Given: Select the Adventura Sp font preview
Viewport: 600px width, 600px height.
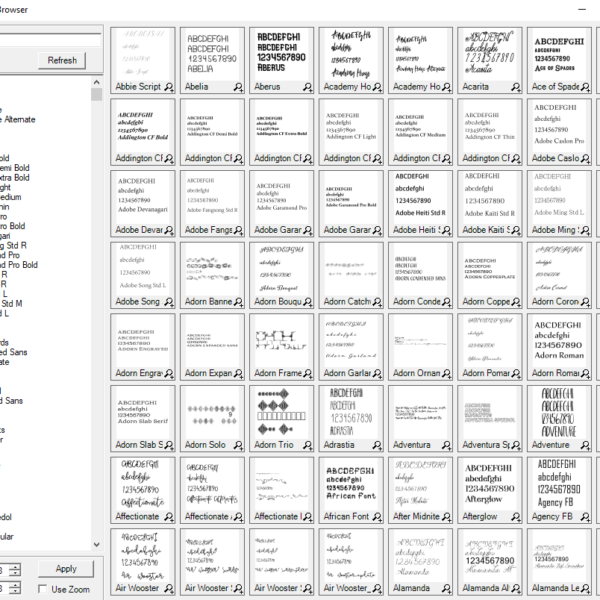Looking at the screenshot, I should 489,417.
